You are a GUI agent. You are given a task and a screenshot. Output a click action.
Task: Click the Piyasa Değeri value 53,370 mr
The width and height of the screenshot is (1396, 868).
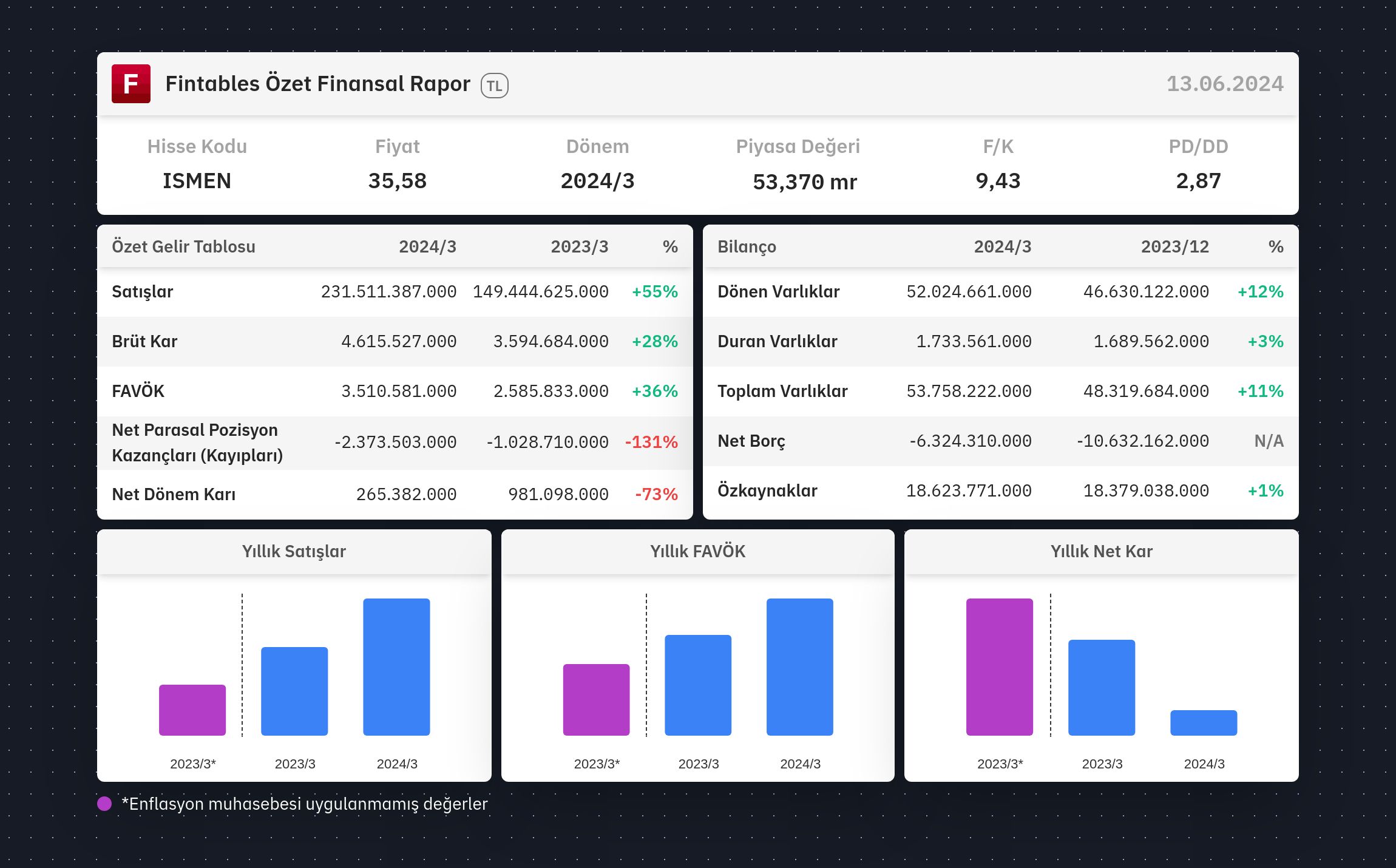pos(805,182)
